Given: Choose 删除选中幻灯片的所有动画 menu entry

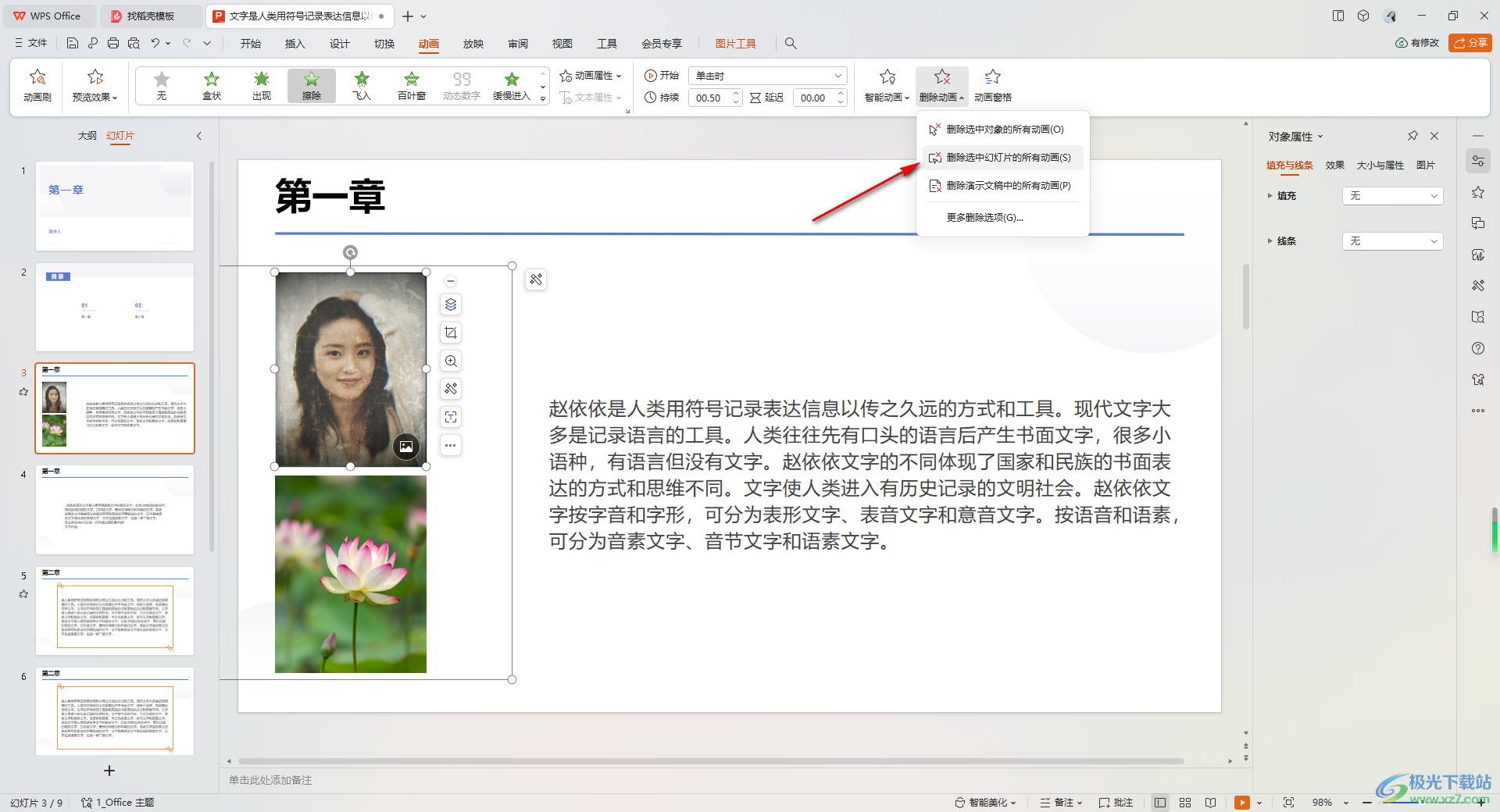Looking at the screenshot, I should pyautogui.click(x=1003, y=158).
